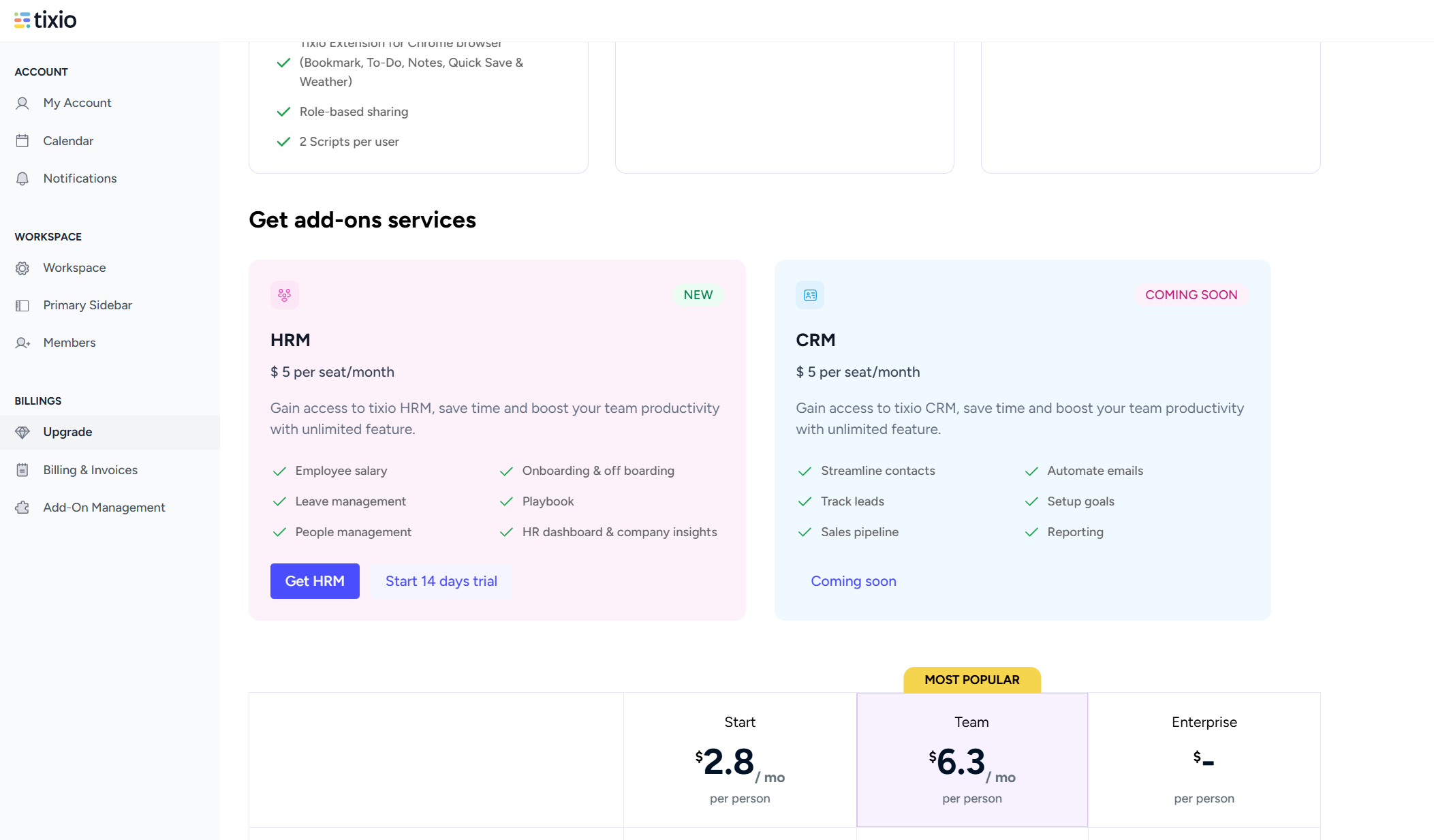
Task: Click the Automate emails feature
Action: (1095, 471)
